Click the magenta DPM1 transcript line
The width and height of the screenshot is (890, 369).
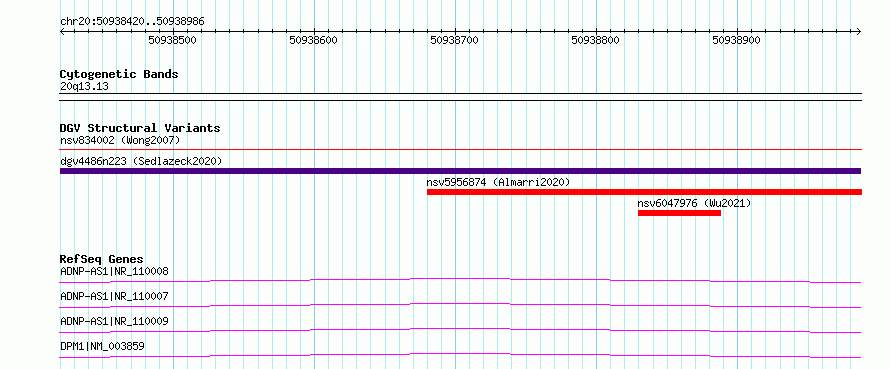460,354
